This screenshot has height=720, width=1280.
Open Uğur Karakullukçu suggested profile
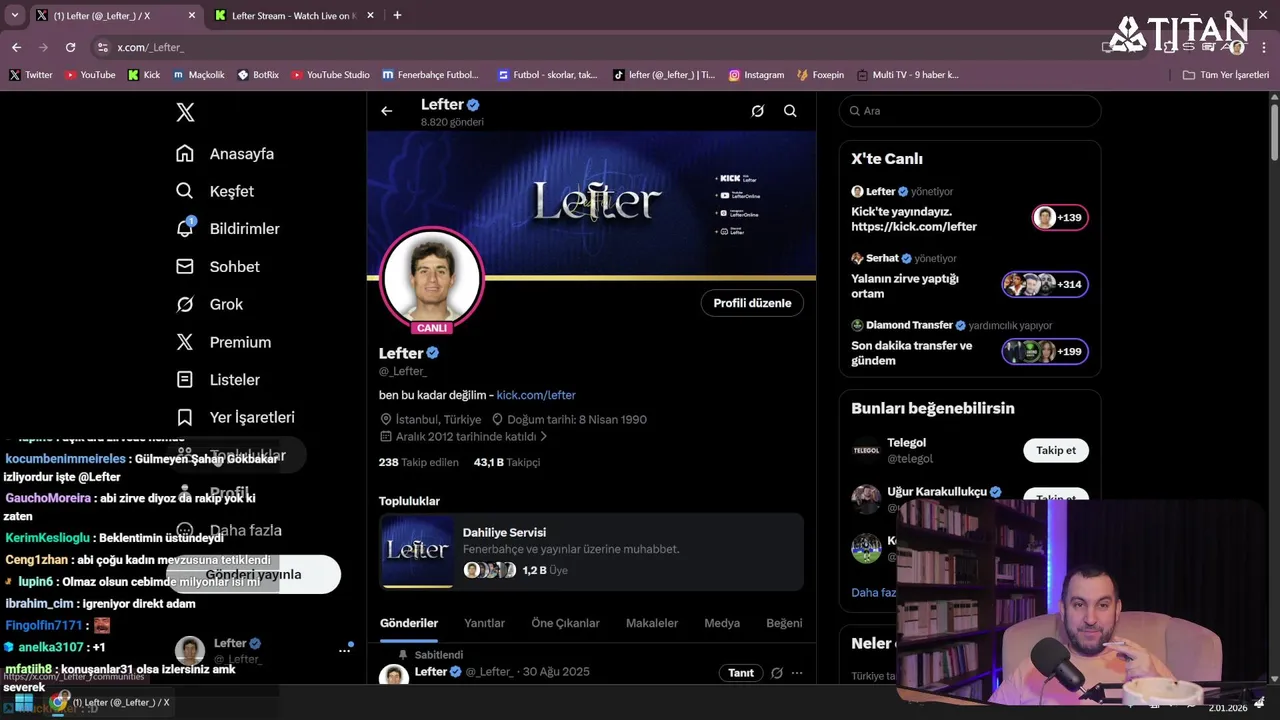[938, 492]
